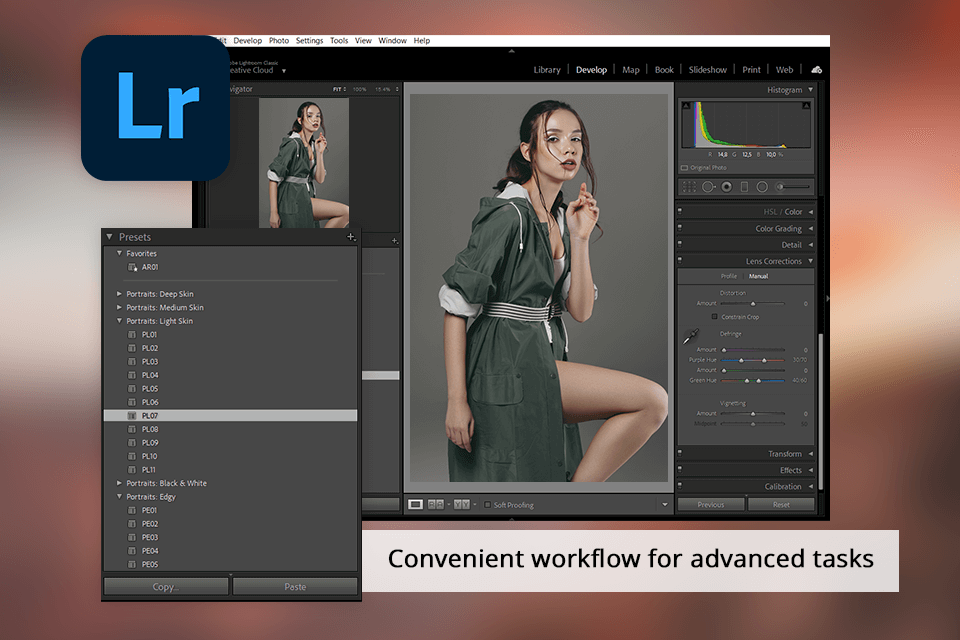Viewport: 960px width, 640px height.
Task: Click the PE01 preset icon
Action: click(132, 510)
